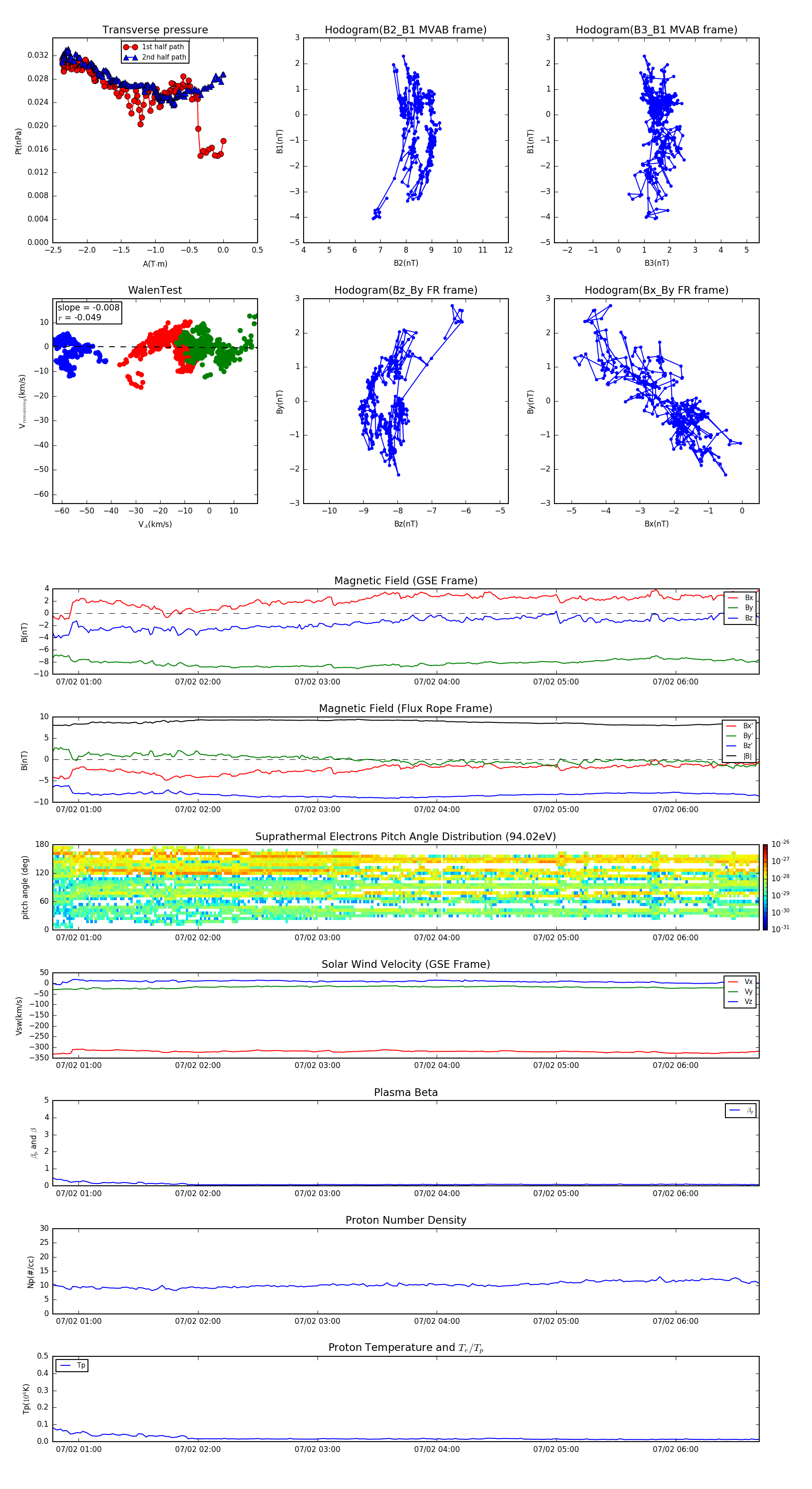Viewport: 812px width, 1489px height.
Task: Click the Bx' entry in Flux Rope legend
Action: click(740, 726)
